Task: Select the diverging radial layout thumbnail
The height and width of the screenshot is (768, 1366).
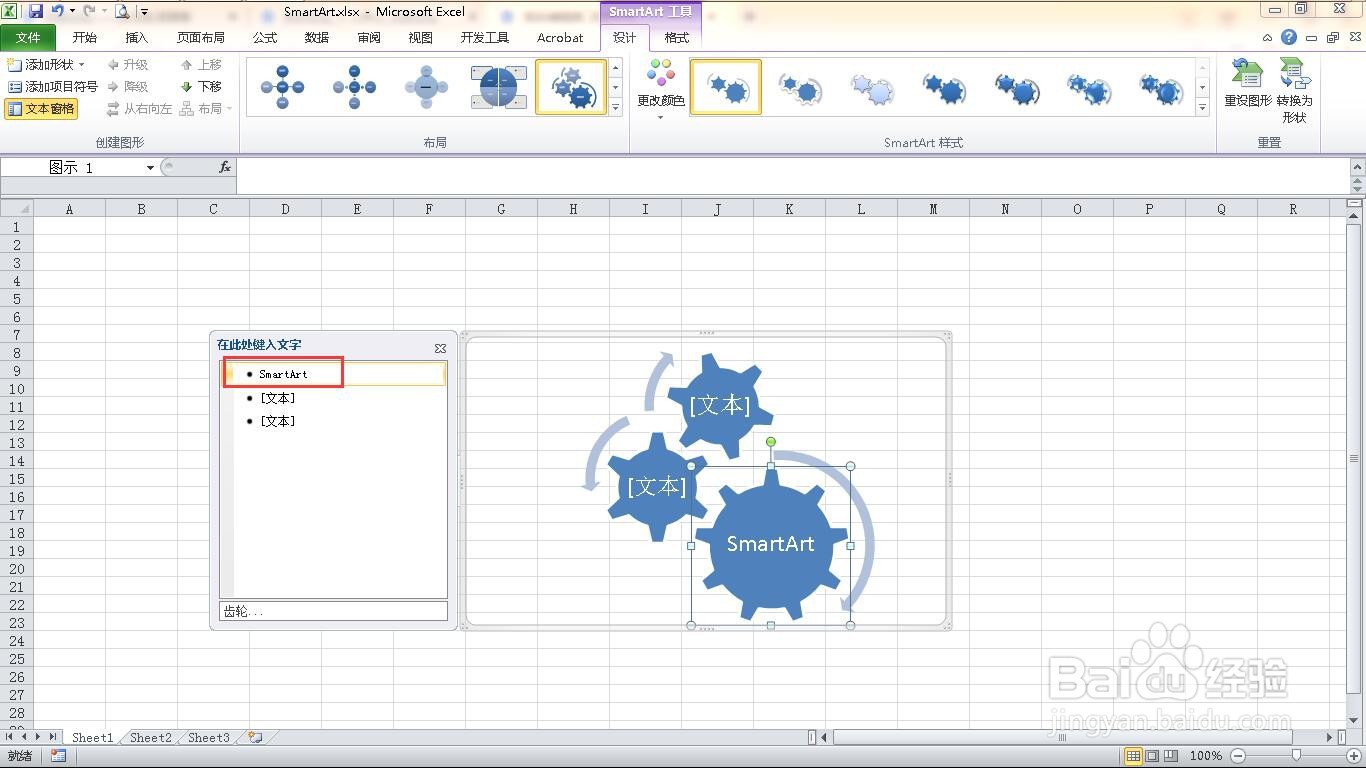Action: tap(354, 87)
